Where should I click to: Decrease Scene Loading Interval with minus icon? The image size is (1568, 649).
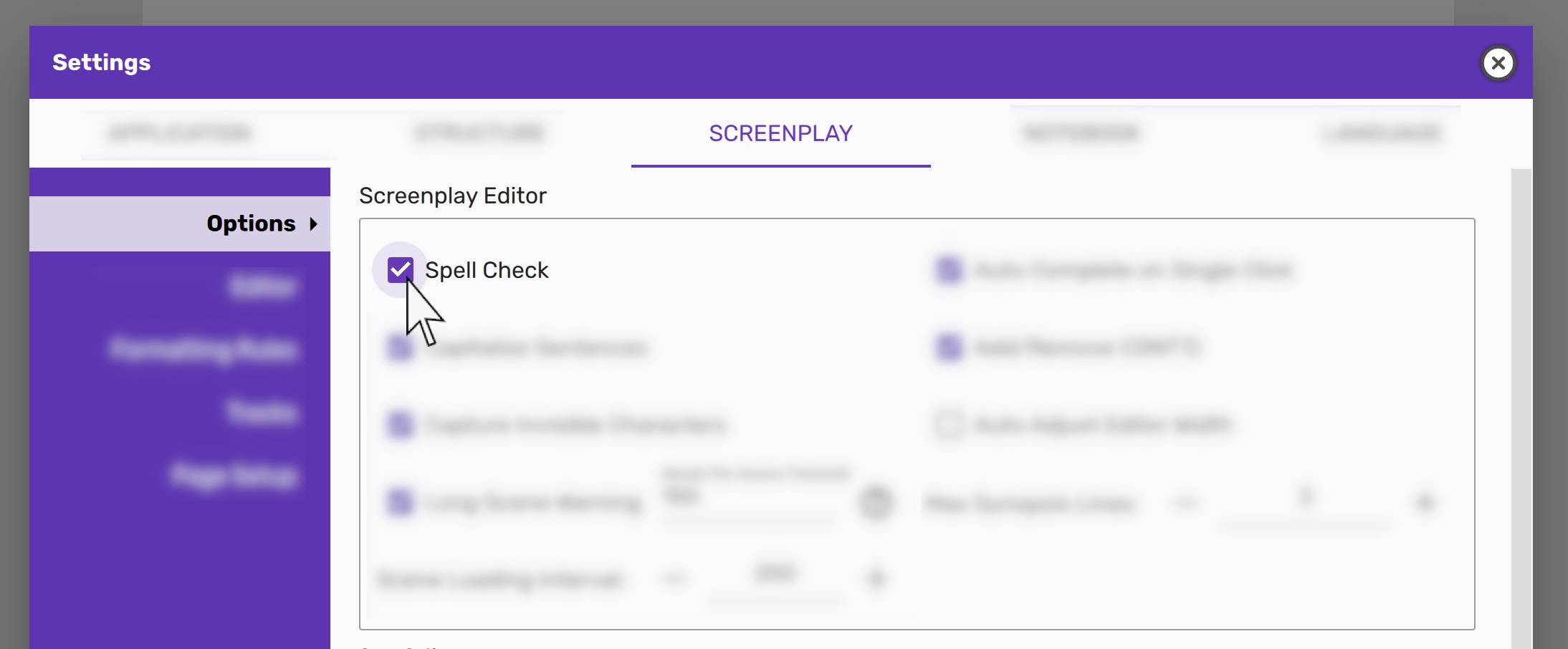[674, 578]
